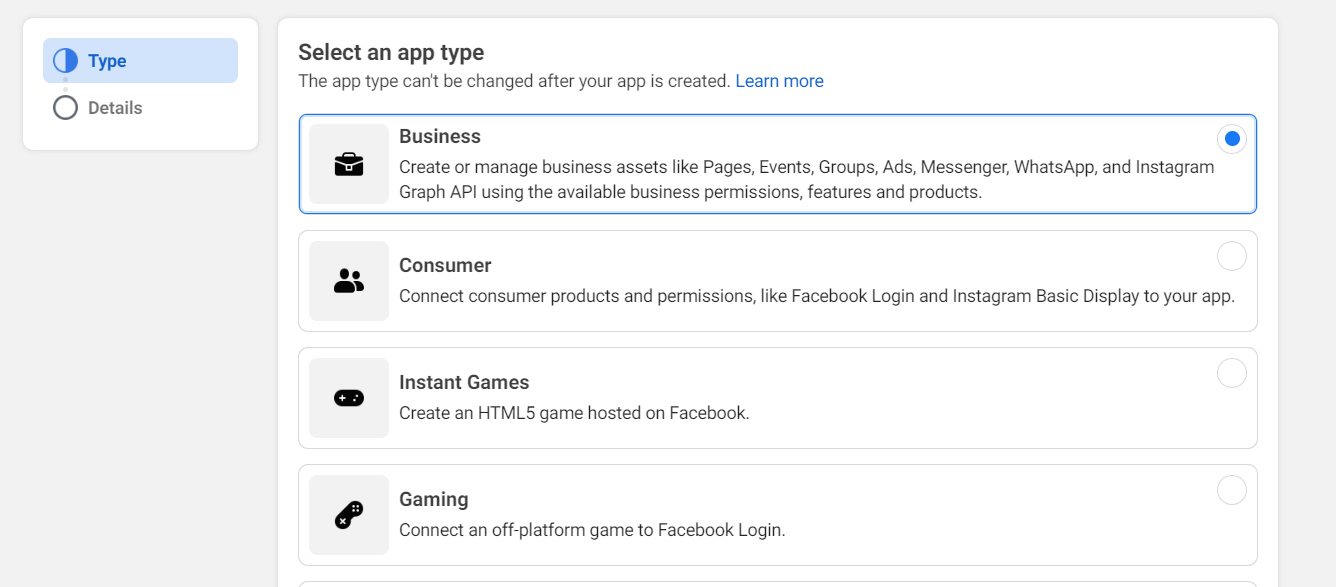Choose the Consumer radio button
The image size is (1336, 587).
point(1232,256)
